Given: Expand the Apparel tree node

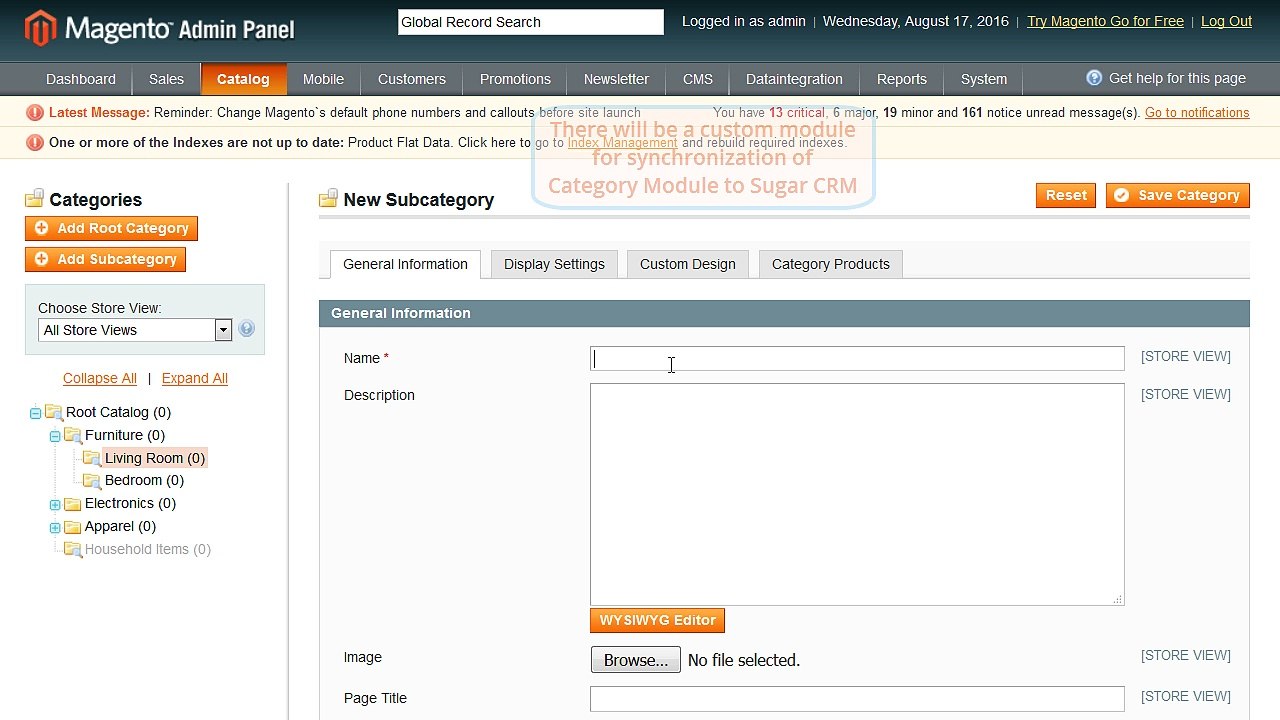Looking at the screenshot, I should (55, 528).
